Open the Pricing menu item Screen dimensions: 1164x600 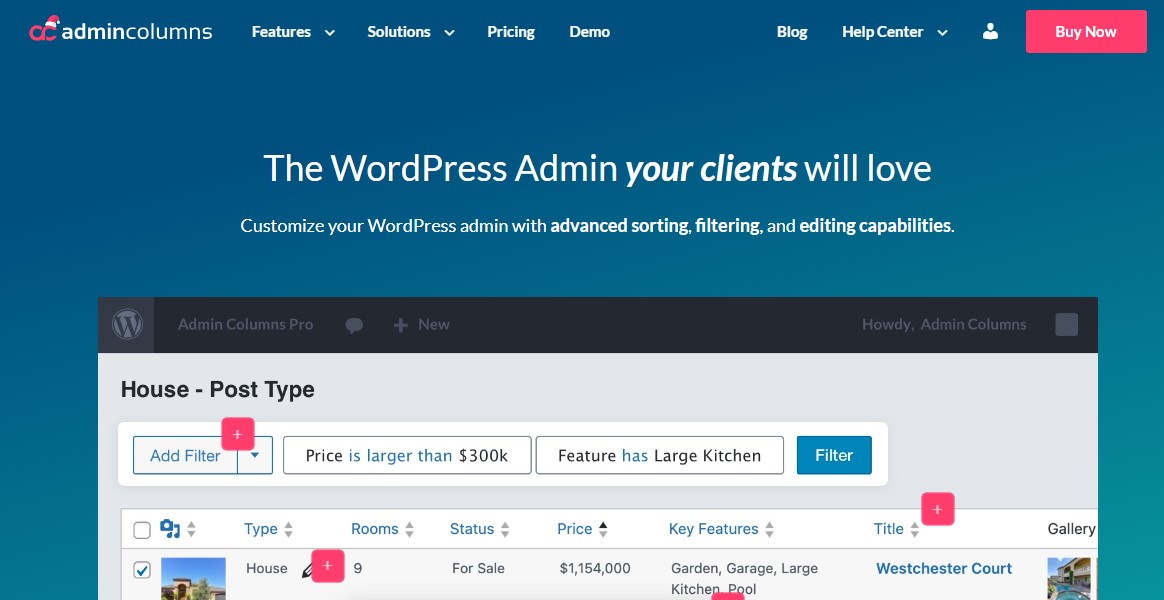pos(511,31)
